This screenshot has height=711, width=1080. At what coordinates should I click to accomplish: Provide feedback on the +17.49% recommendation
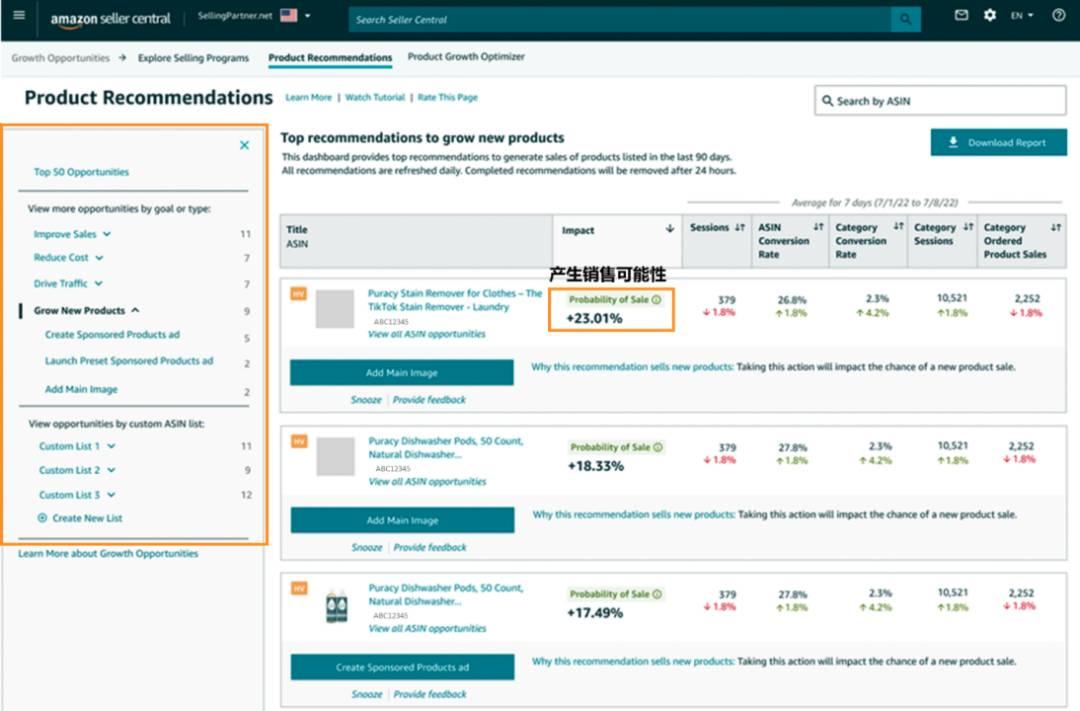point(430,694)
